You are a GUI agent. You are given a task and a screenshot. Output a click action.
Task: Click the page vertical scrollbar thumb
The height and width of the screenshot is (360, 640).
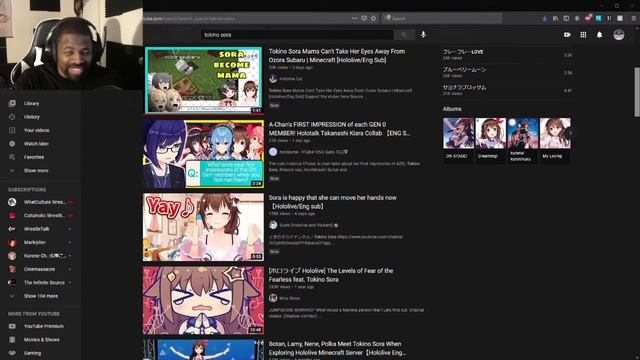click(x=637, y=92)
